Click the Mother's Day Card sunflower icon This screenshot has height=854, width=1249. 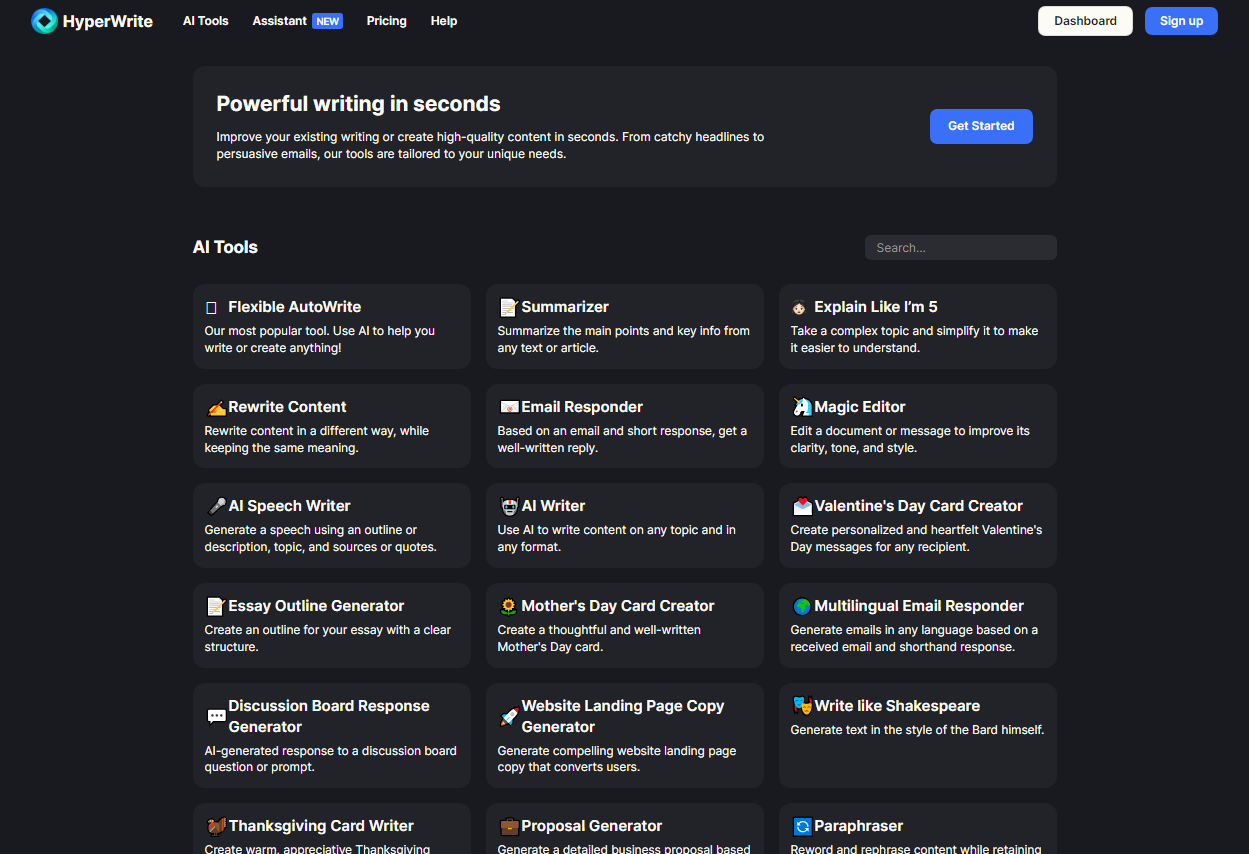click(x=509, y=607)
